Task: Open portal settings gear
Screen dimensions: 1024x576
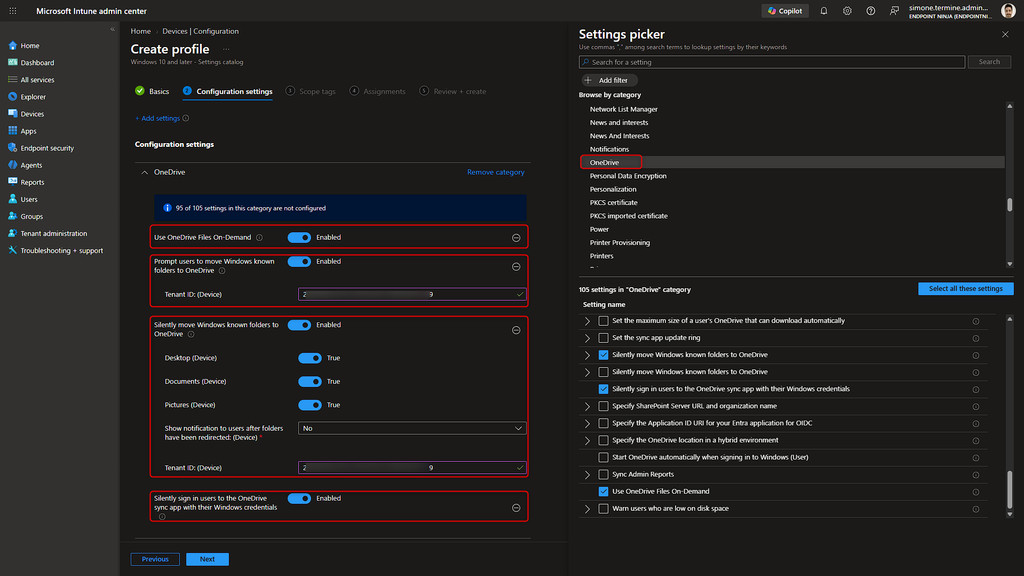Action: 847,11
